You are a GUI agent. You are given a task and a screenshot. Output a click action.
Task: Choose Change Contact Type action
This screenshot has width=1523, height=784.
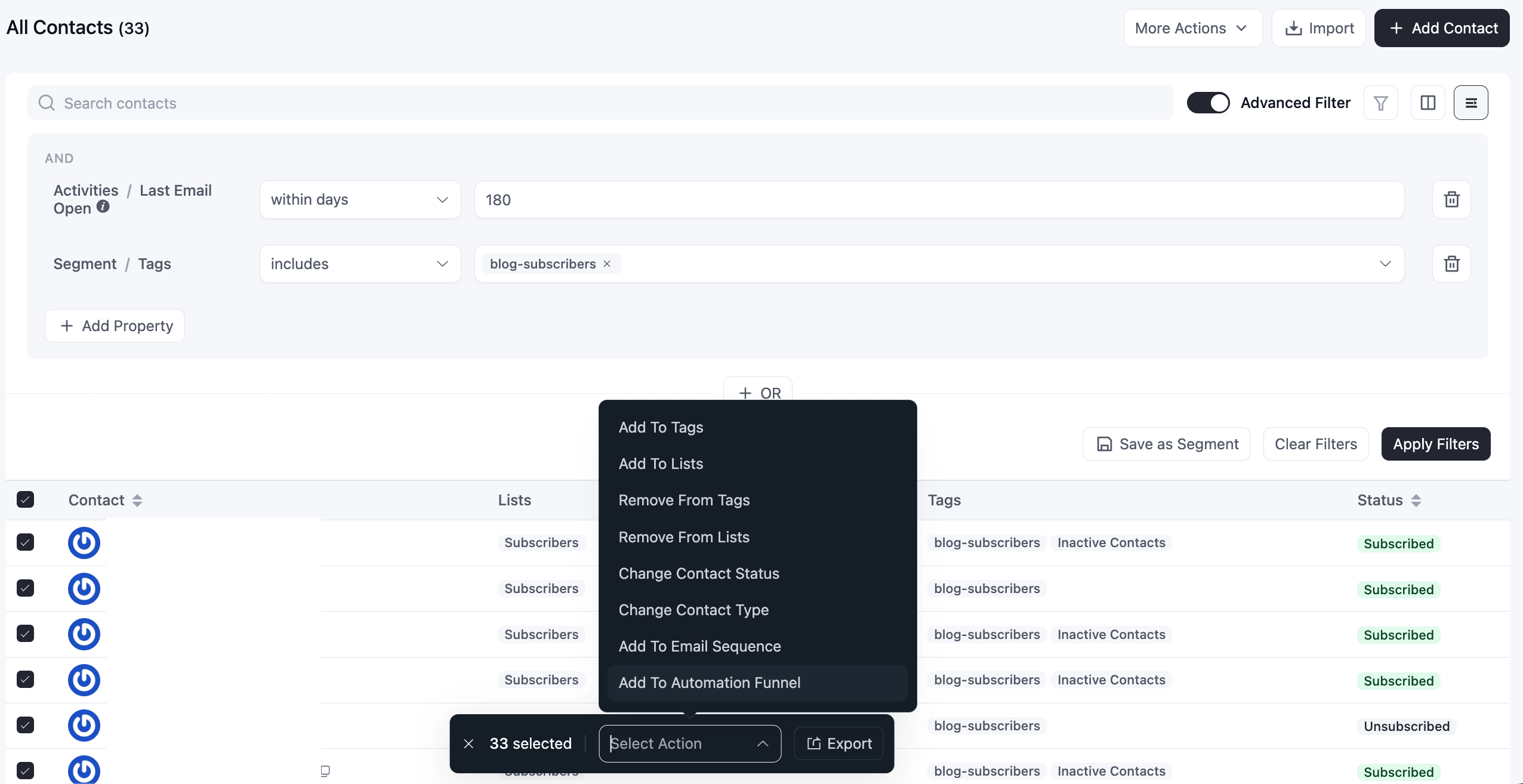pyautogui.click(x=757, y=610)
